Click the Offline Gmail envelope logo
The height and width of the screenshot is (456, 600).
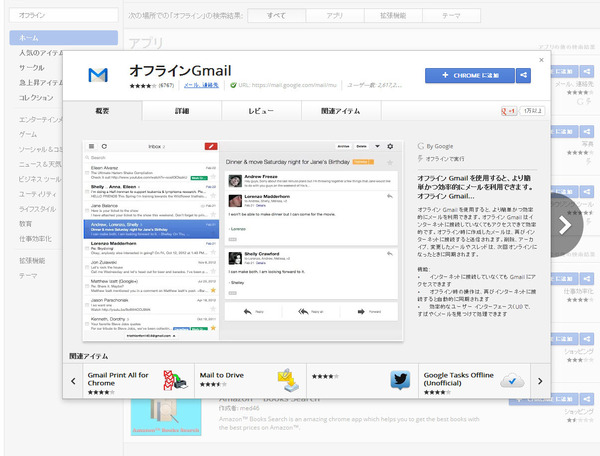[98, 76]
